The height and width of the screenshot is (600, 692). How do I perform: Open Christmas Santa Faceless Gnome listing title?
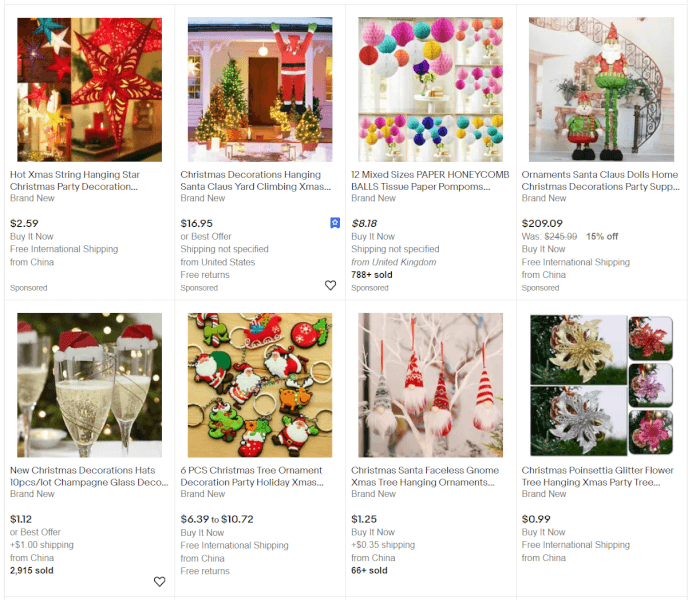(x=425, y=476)
